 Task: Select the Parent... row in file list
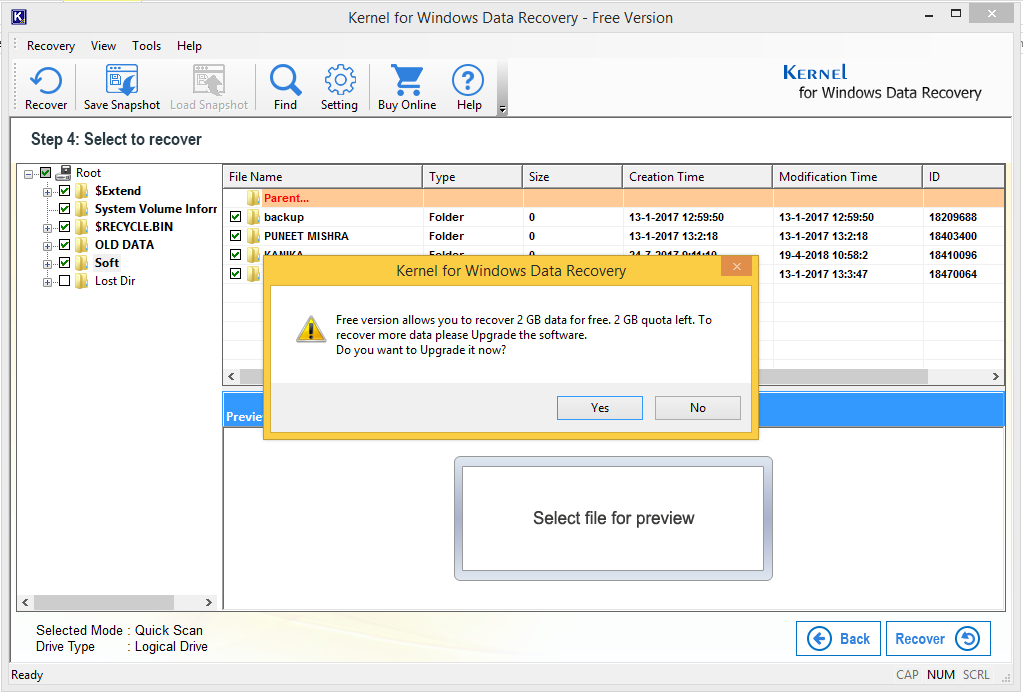pyautogui.click(x=613, y=198)
